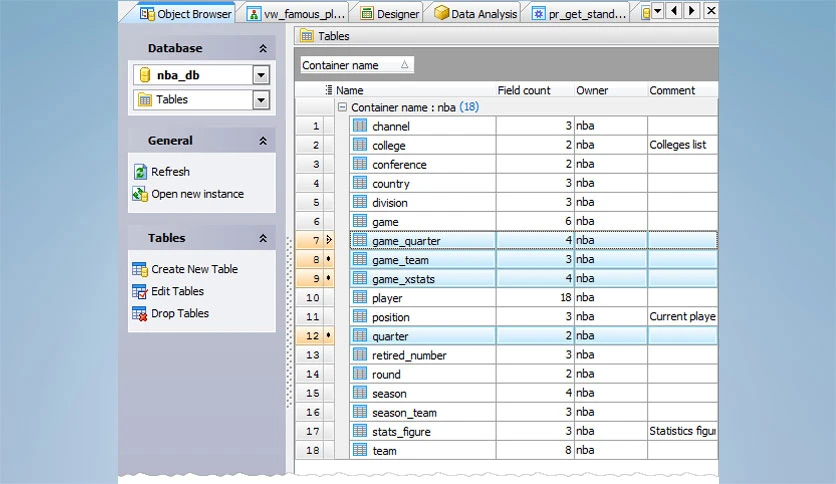Click the table icon for college row
This screenshot has height=484, width=836.
(x=360, y=145)
